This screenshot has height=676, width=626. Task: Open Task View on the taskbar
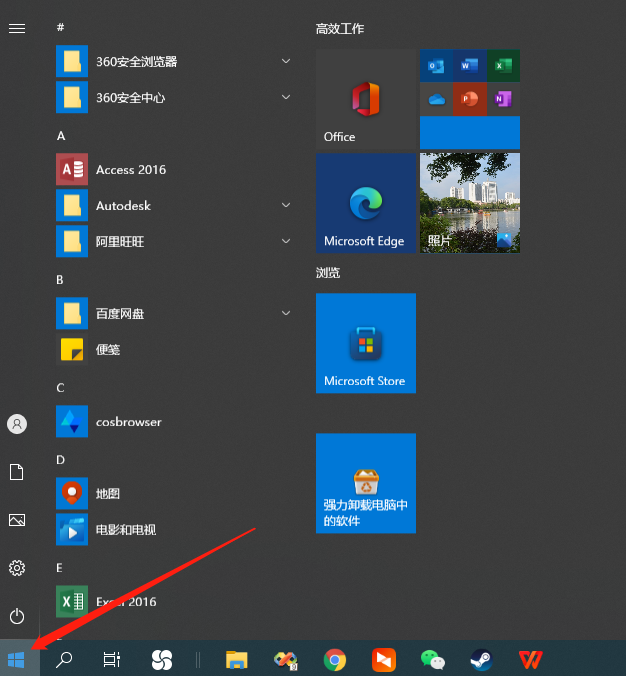point(112,660)
